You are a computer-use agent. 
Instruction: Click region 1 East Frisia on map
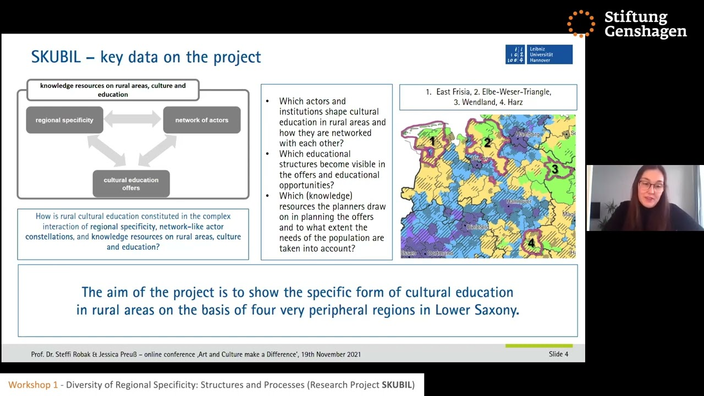point(431,142)
